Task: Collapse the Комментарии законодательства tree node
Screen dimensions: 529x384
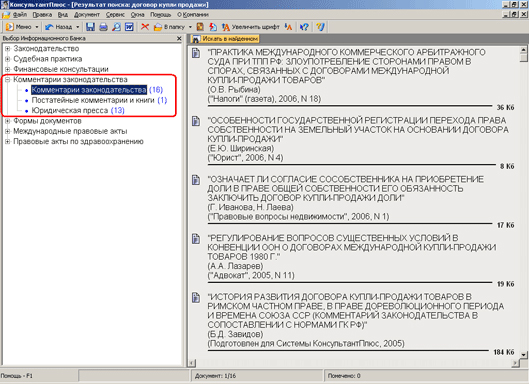Action: click(x=7, y=80)
